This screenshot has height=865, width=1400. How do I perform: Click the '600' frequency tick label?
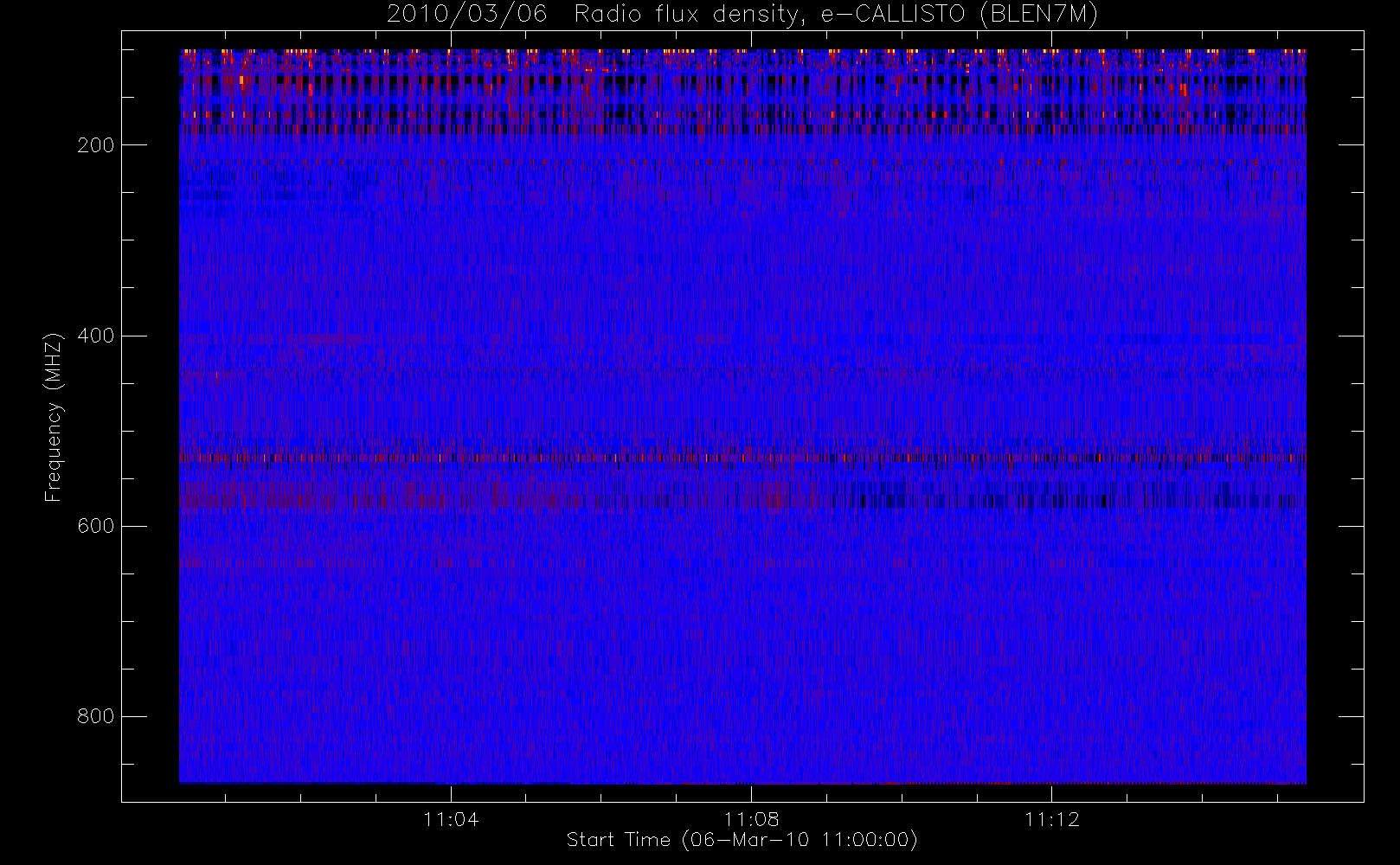tap(96, 526)
